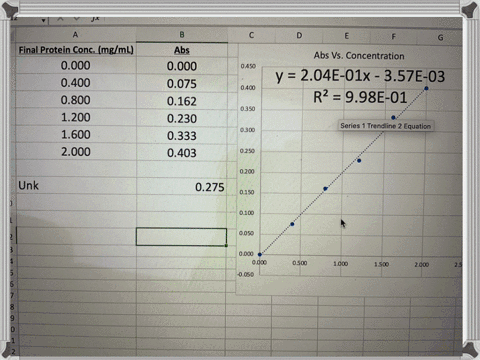This screenshot has width=480, height=360.
Task: Select column B header
Action: coord(182,35)
